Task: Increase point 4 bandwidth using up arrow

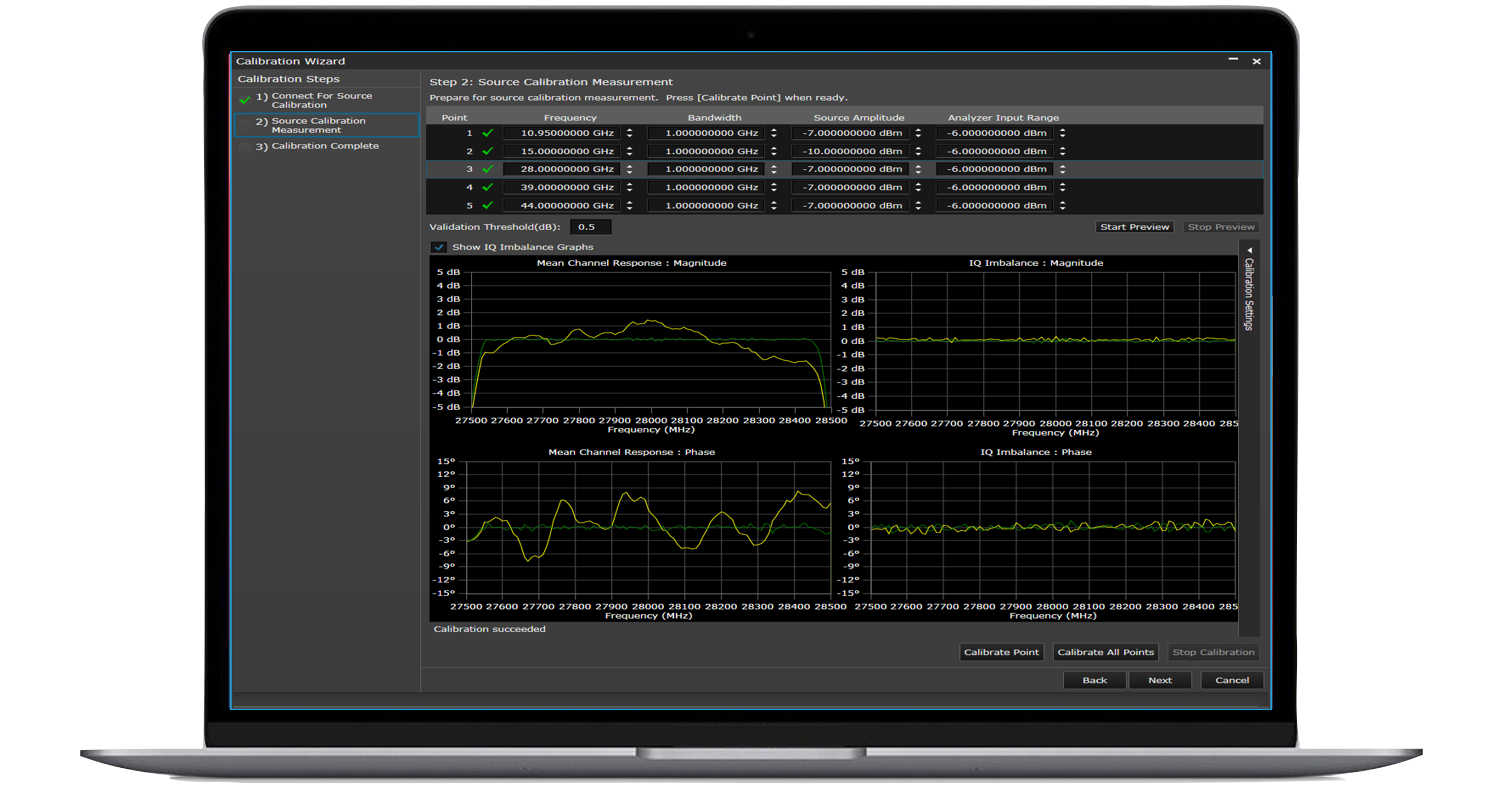Action: pos(773,184)
